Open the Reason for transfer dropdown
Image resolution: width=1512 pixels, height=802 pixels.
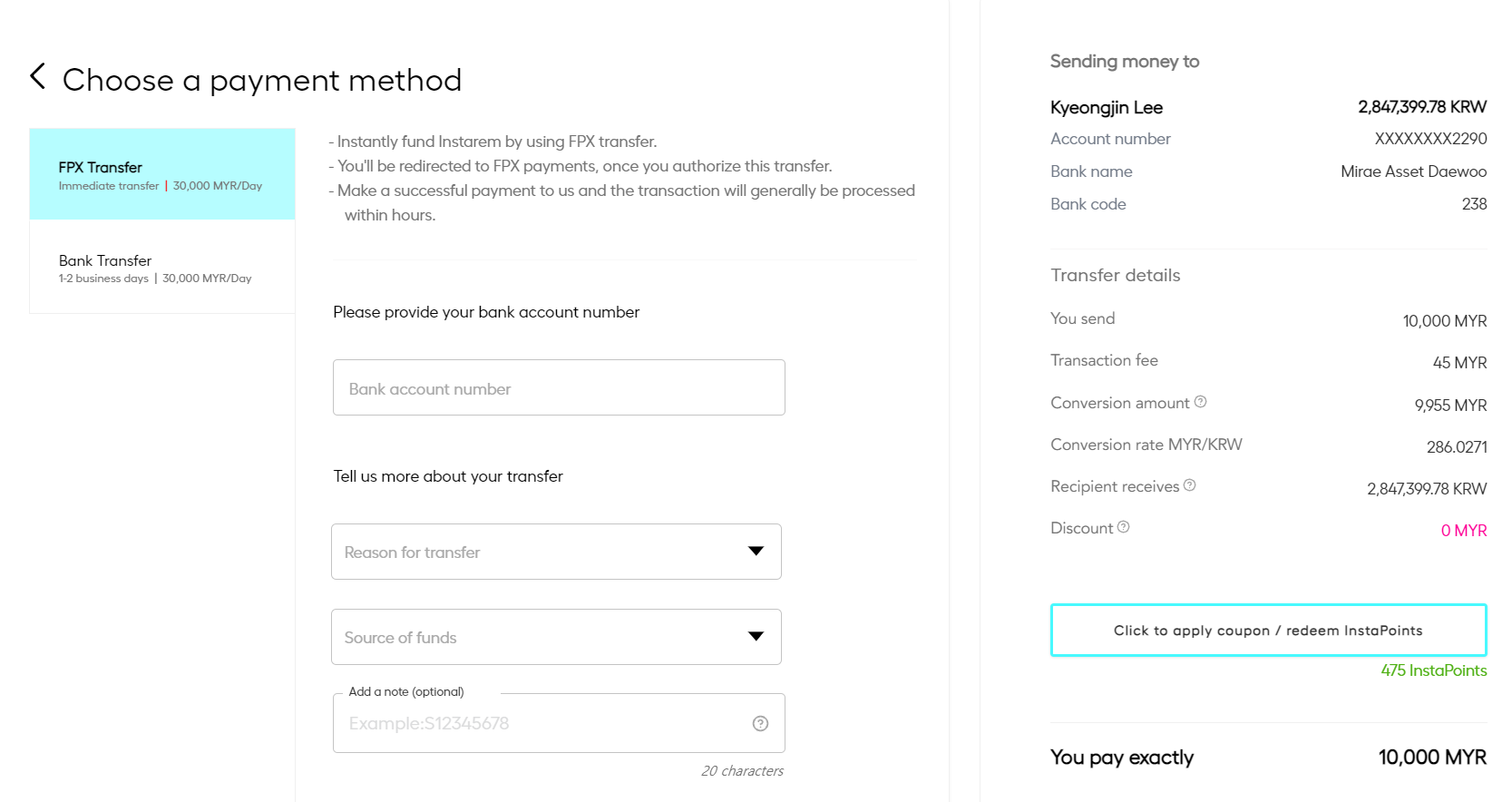coord(555,552)
